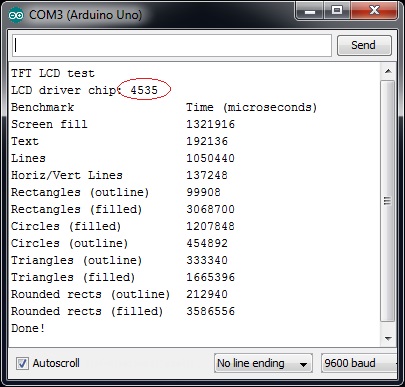Click the scrollbar down arrow
This screenshot has width=405, height=387.
(x=388, y=338)
